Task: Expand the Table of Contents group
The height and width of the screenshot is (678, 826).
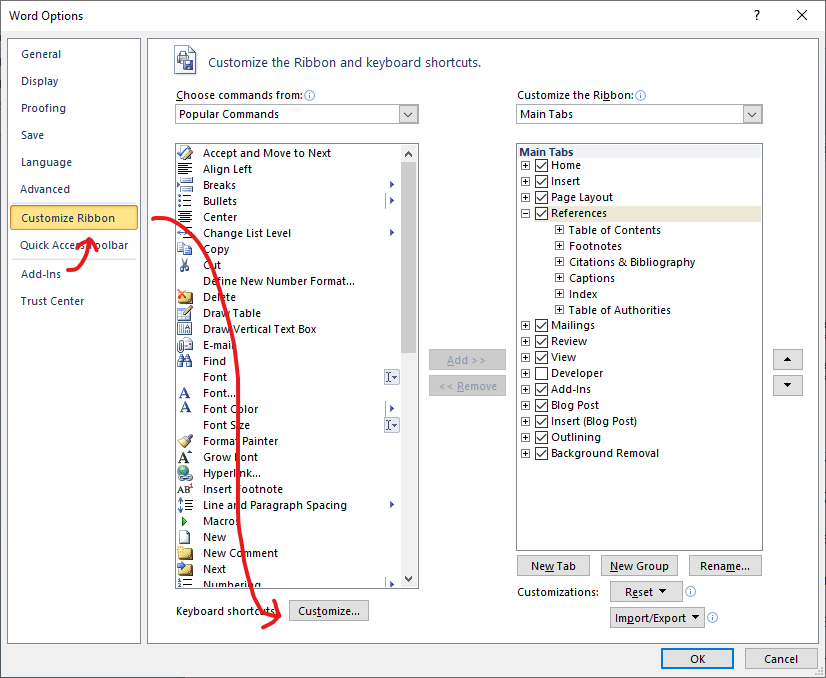Action: (x=559, y=230)
